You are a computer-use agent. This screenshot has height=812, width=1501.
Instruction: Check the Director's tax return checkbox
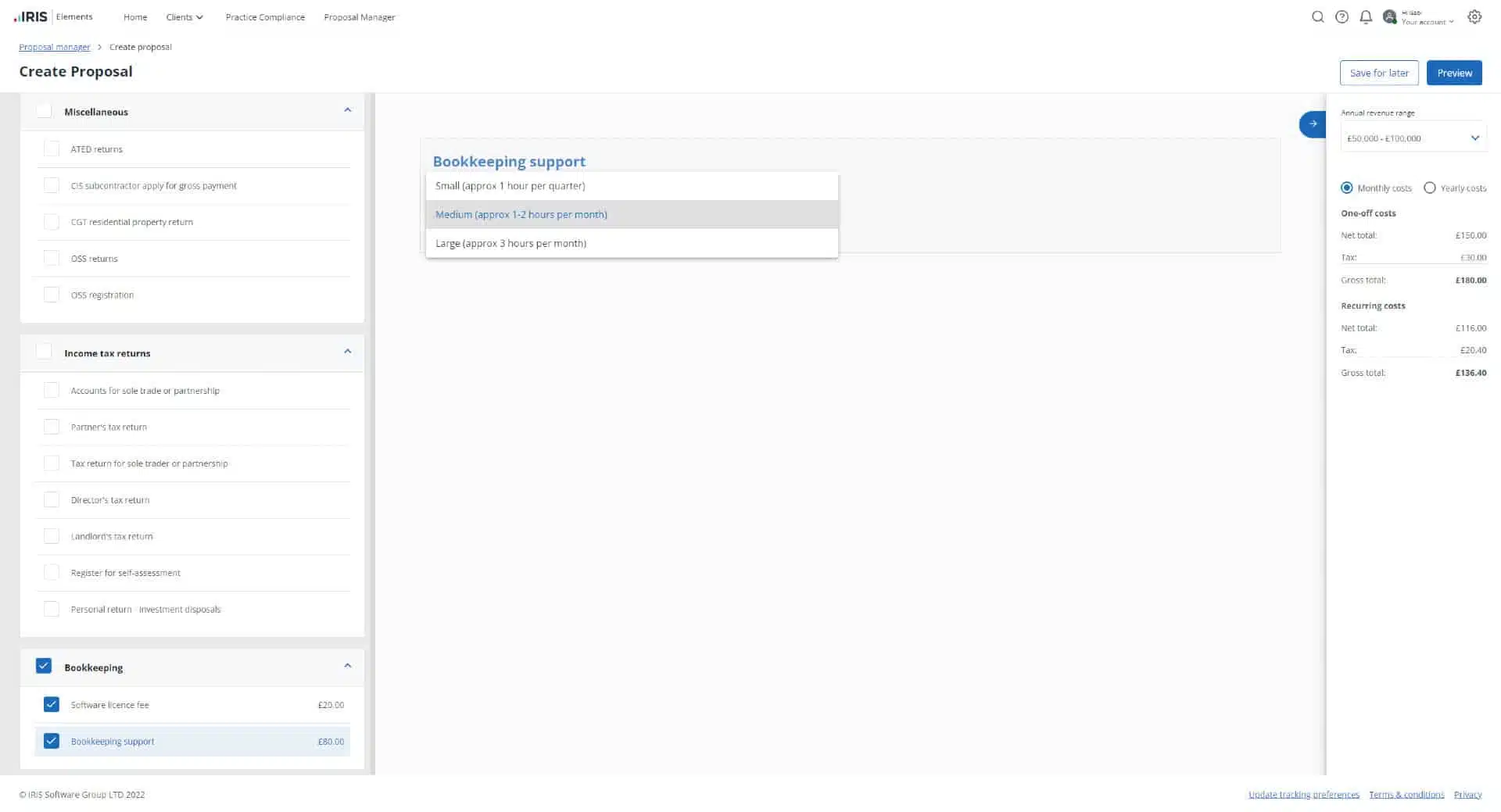click(x=52, y=499)
